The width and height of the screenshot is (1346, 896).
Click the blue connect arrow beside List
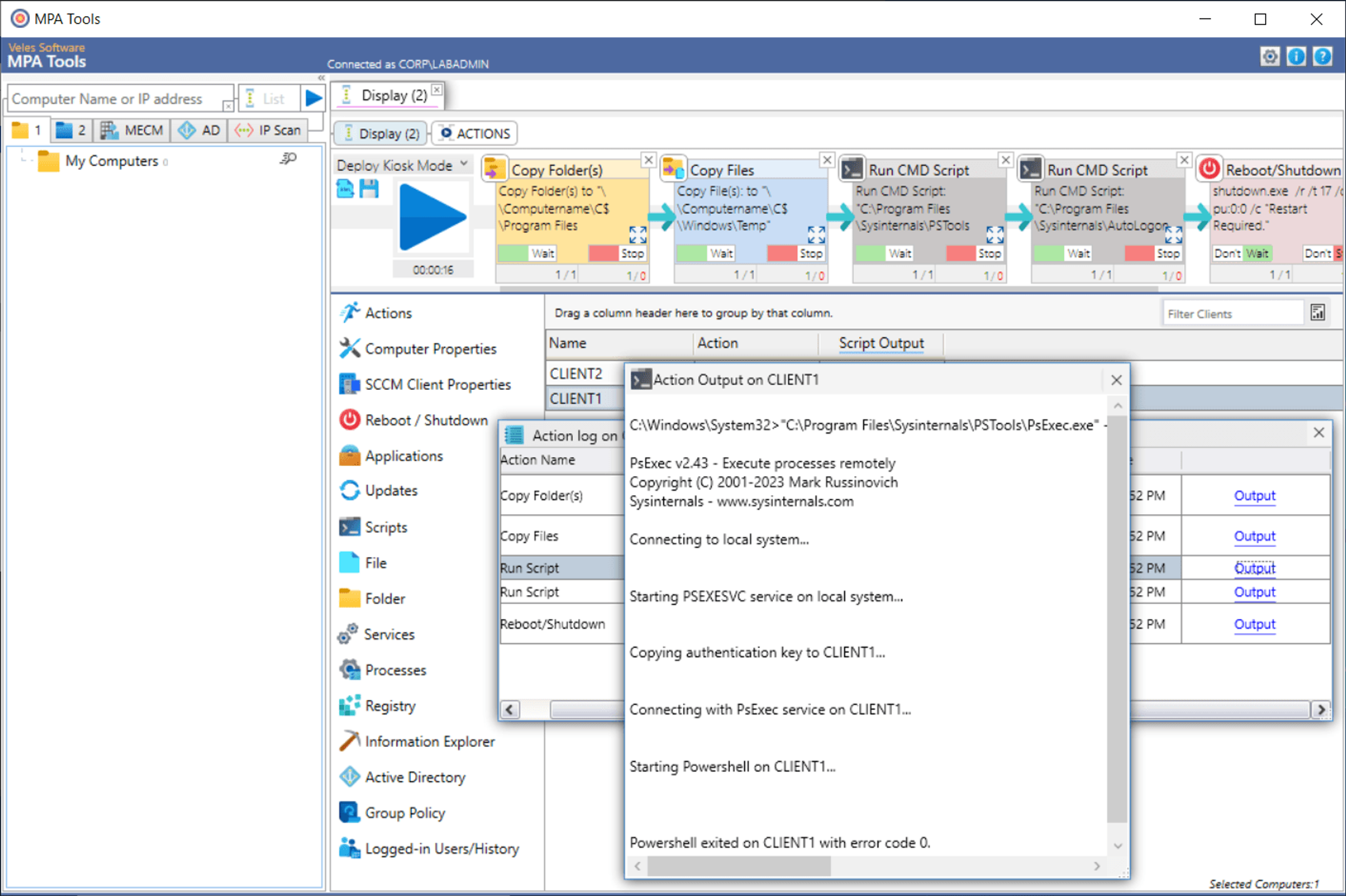[313, 98]
